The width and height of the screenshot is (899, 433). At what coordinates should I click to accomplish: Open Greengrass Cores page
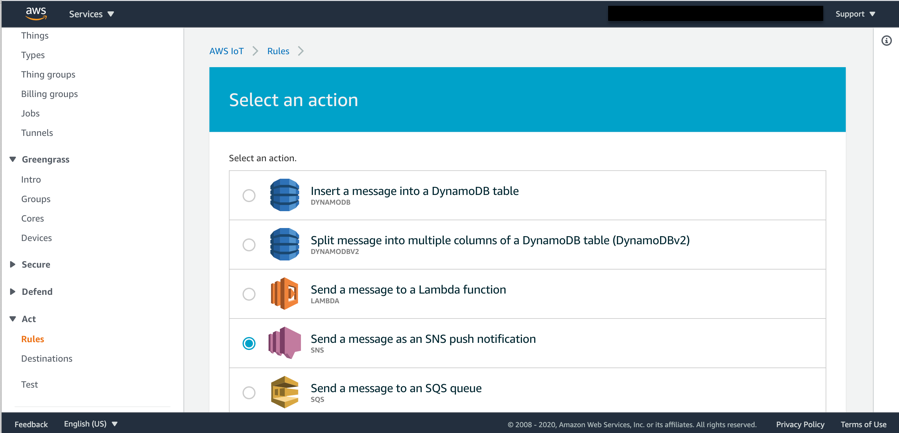(x=32, y=219)
